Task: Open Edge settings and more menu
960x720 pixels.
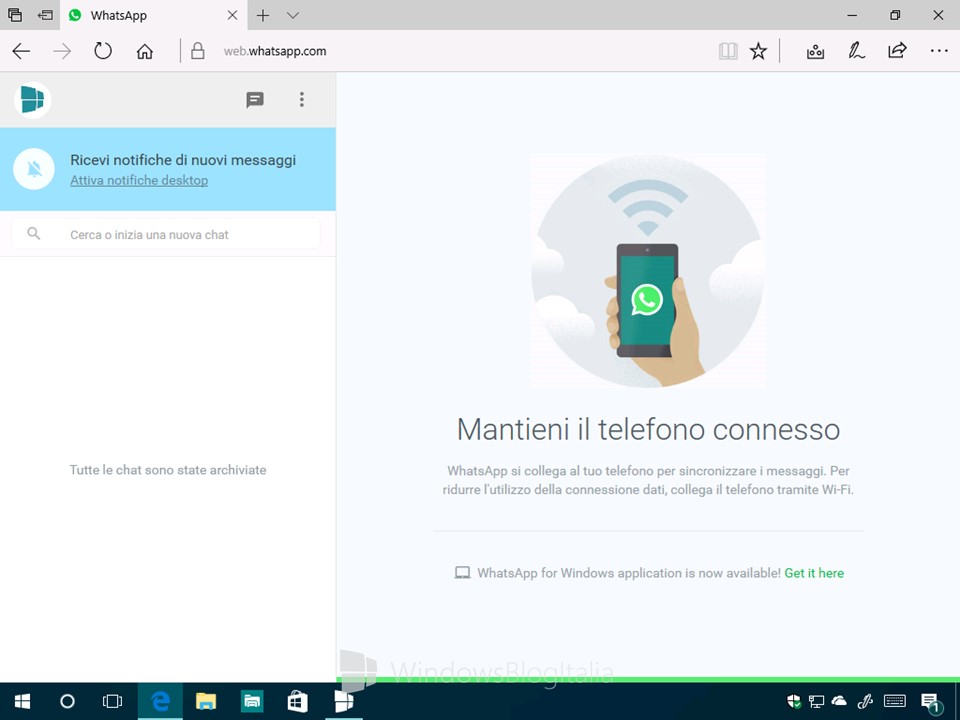Action: point(939,51)
